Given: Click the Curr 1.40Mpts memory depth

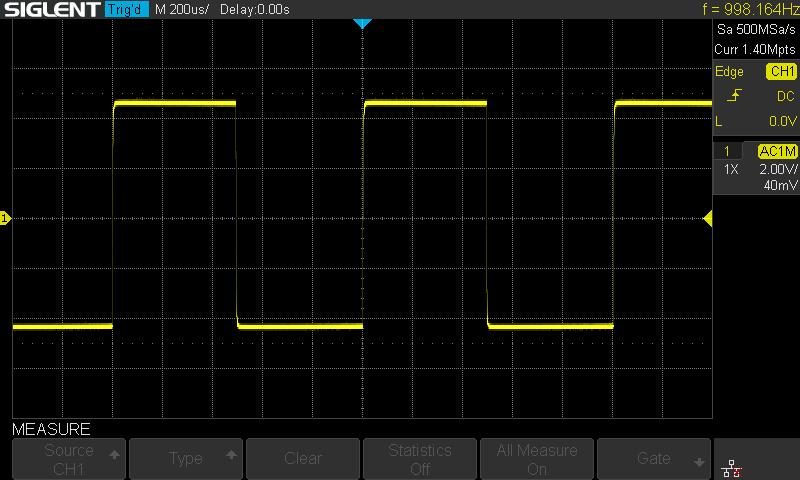Looking at the screenshot, I should point(755,49).
